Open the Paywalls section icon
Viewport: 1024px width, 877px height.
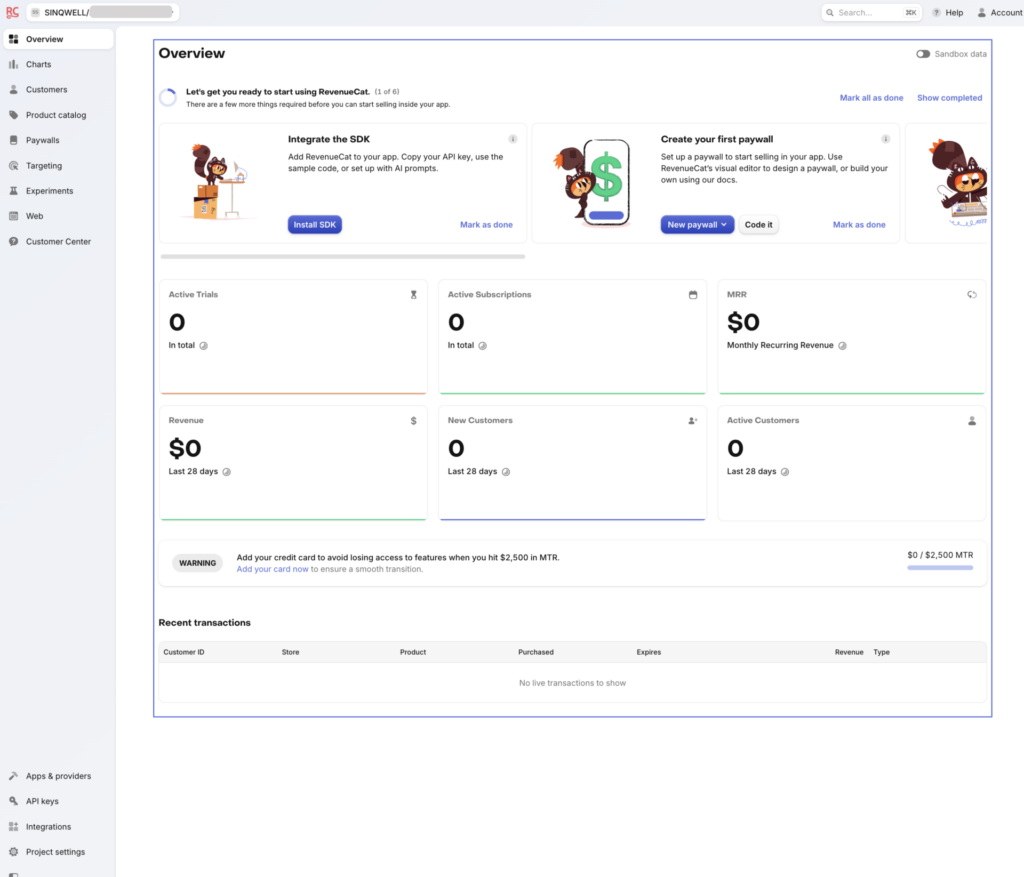tap(14, 140)
